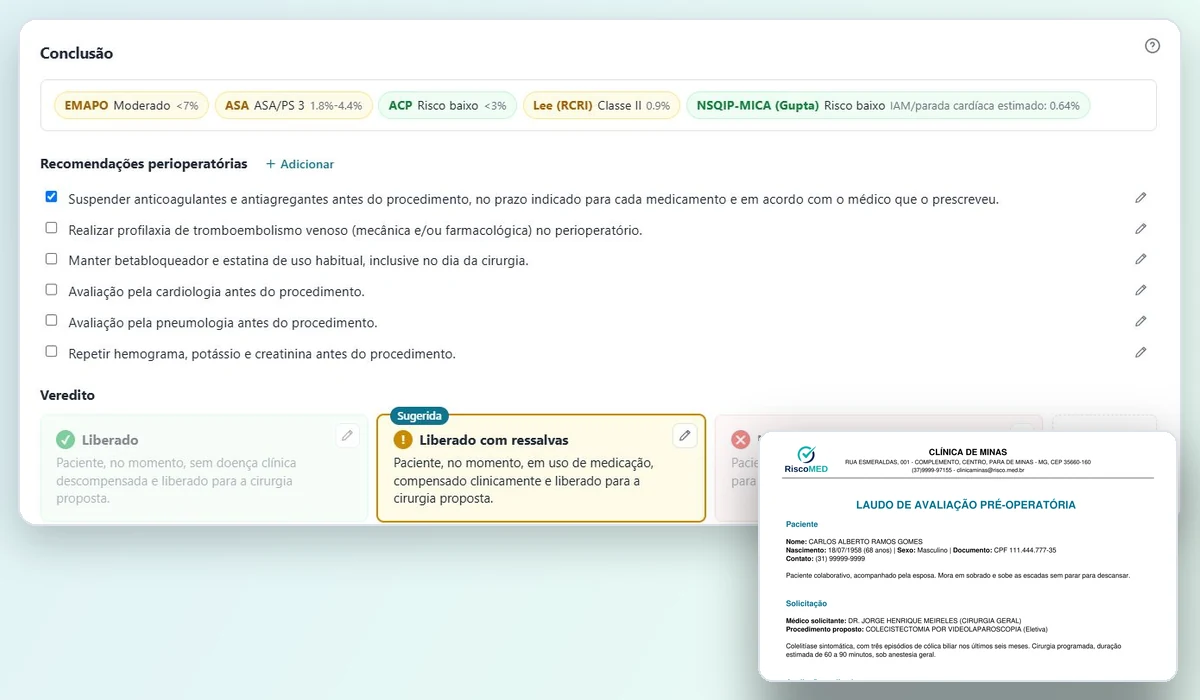Choose the Liberado com ressalvas verdict
The height and width of the screenshot is (700, 1200).
pos(541,468)
